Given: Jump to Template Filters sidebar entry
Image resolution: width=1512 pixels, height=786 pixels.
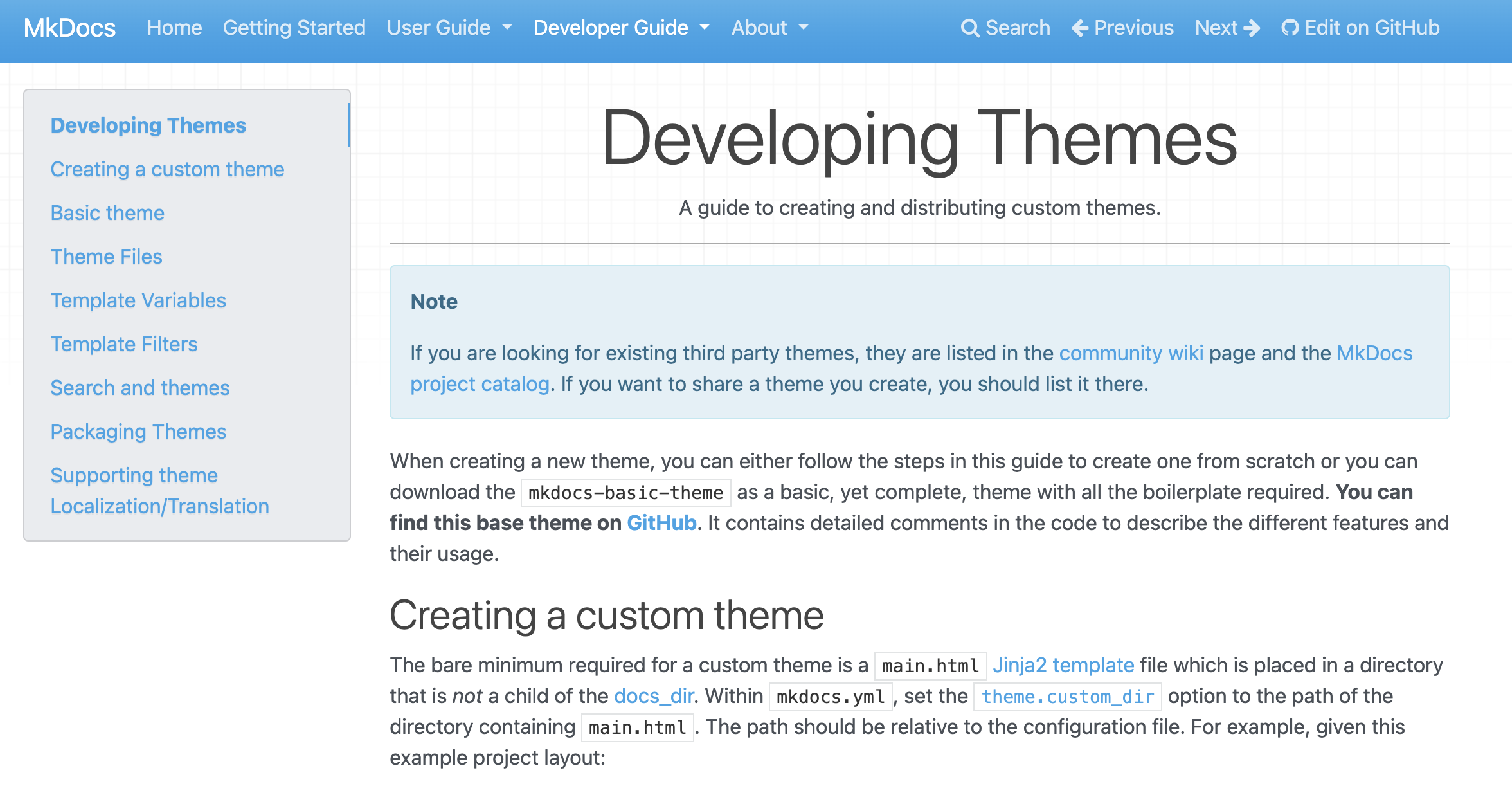Looking at the screenshot, I should pyautogui.click(x=124, y=344).
